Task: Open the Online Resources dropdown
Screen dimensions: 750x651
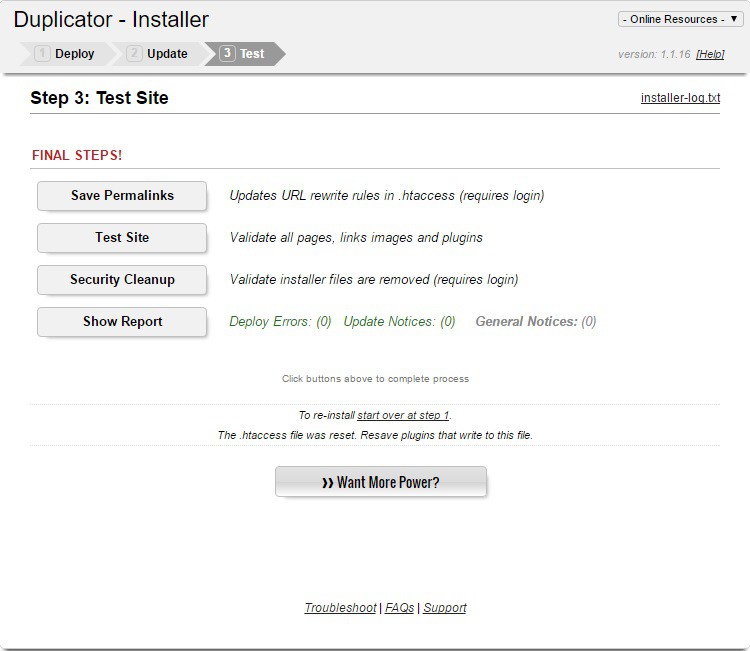Action: (x=680, y=19)
